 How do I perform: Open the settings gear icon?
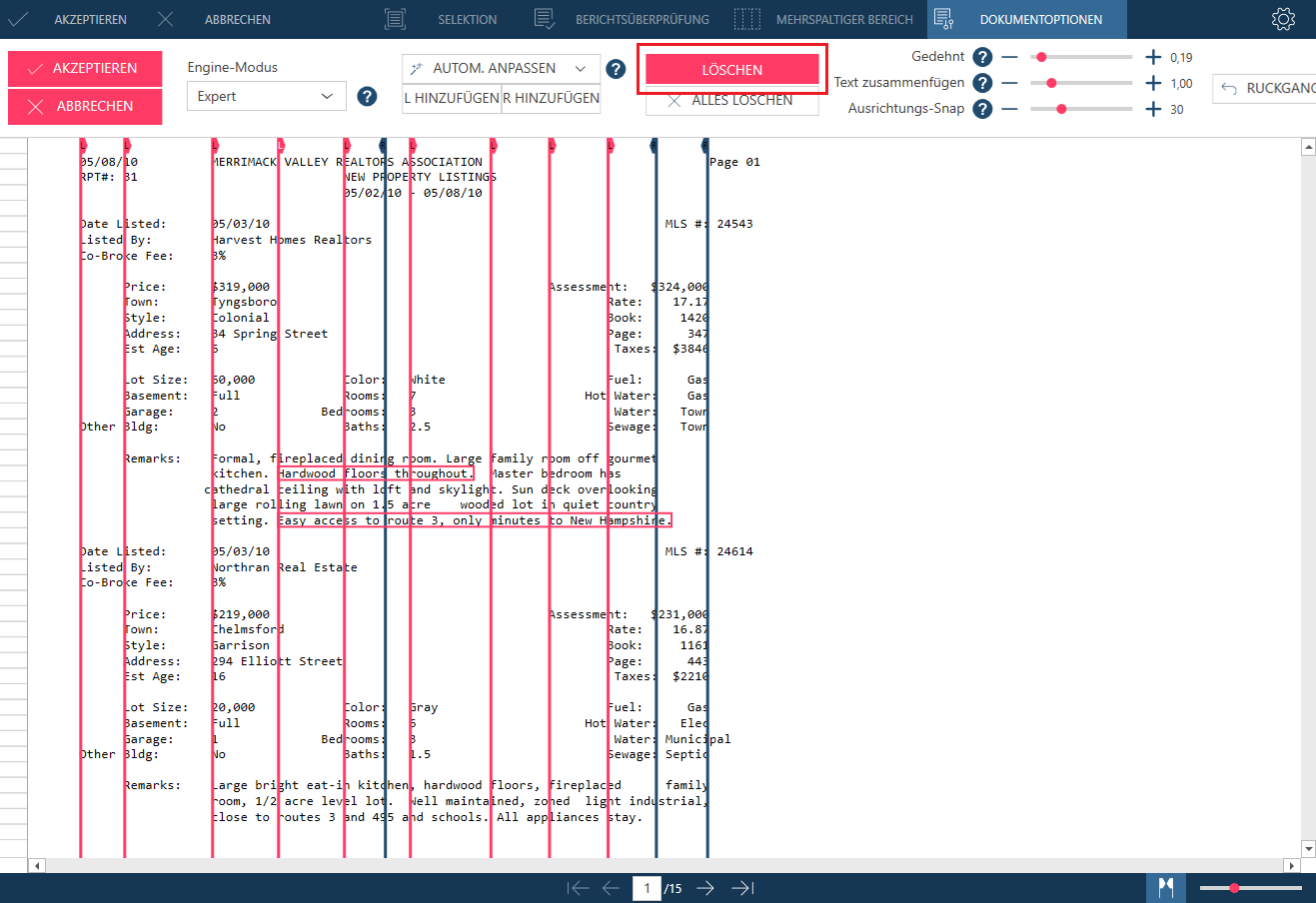[1283, 19]
